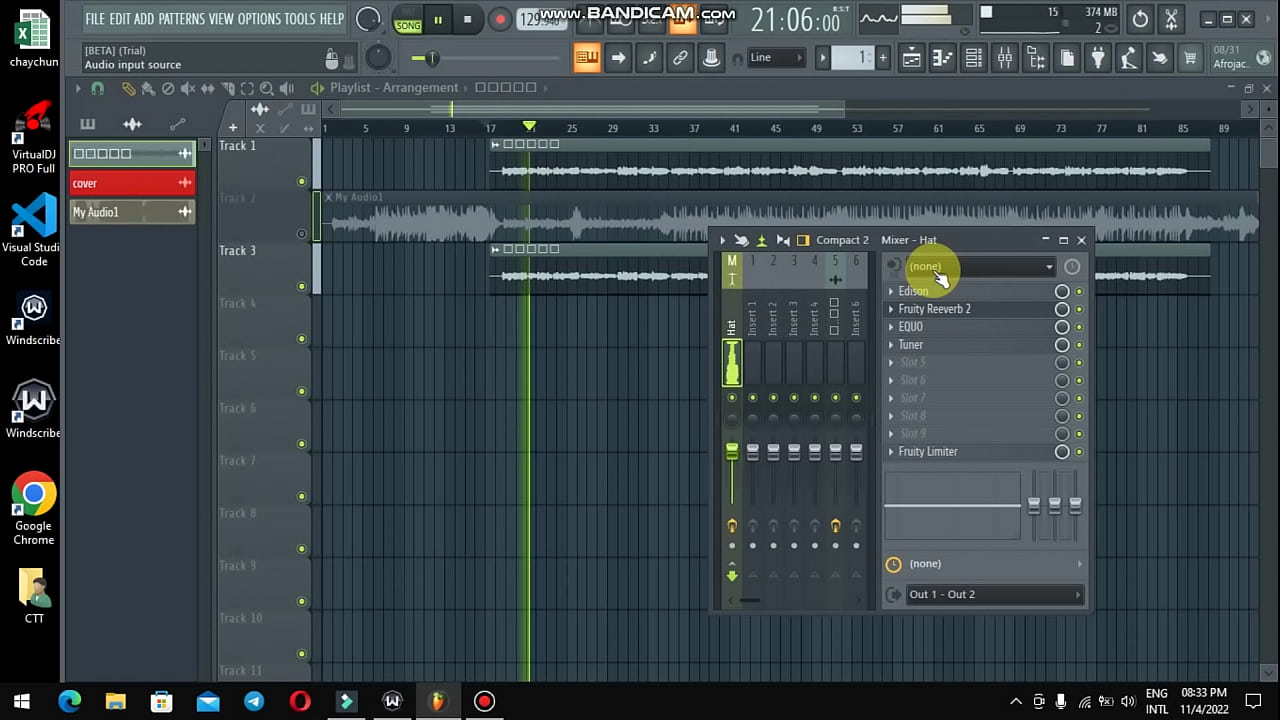
Task: Adjust the Hat track volume fader
Action: click(732, 452)
